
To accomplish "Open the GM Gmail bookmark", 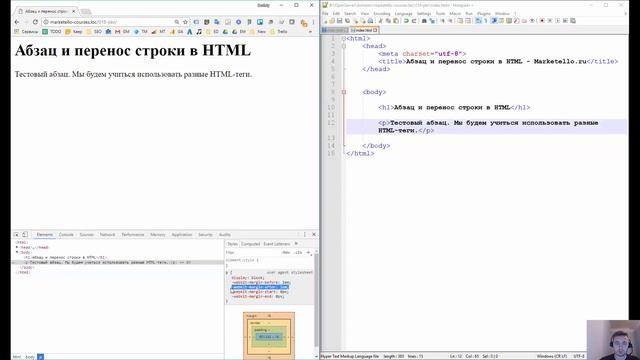I will pyautogui.click(x=122, y=31).
